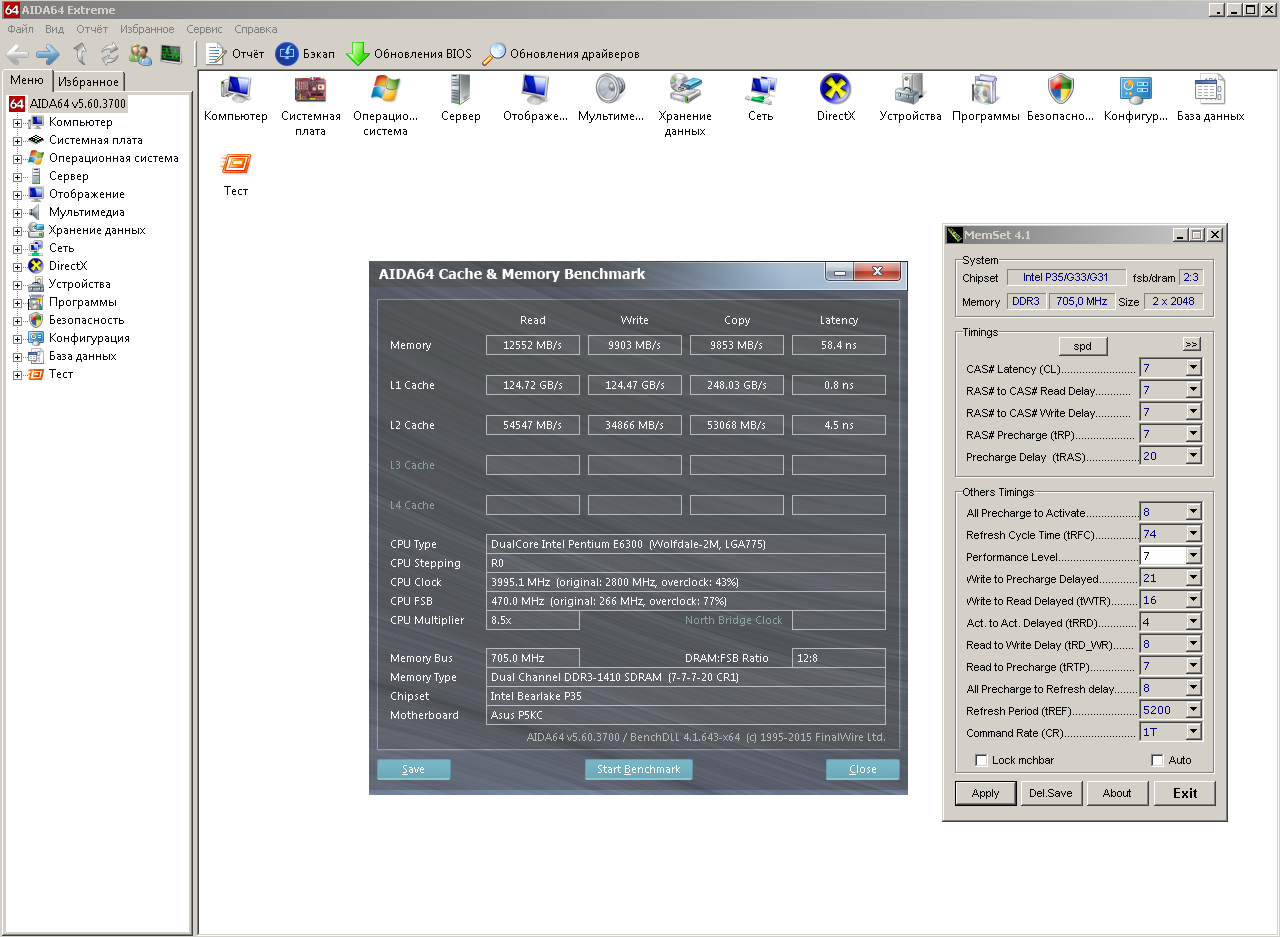The height and width of the screenshot is (937, 1280).
Task: Click the Apply button in MemSet
Action: (986, 793)
